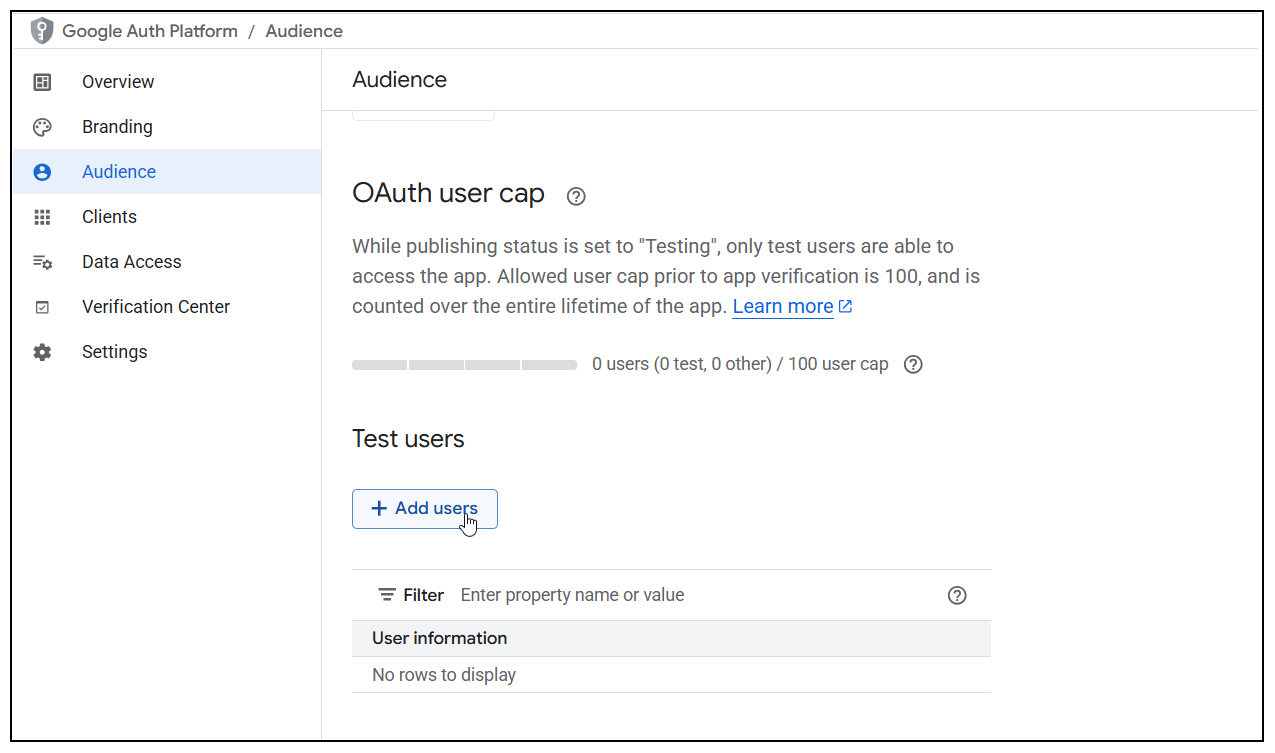Click the Add users button
Image resolution: width=1275 pixels, height=753 pixels.
coord(425,509)
